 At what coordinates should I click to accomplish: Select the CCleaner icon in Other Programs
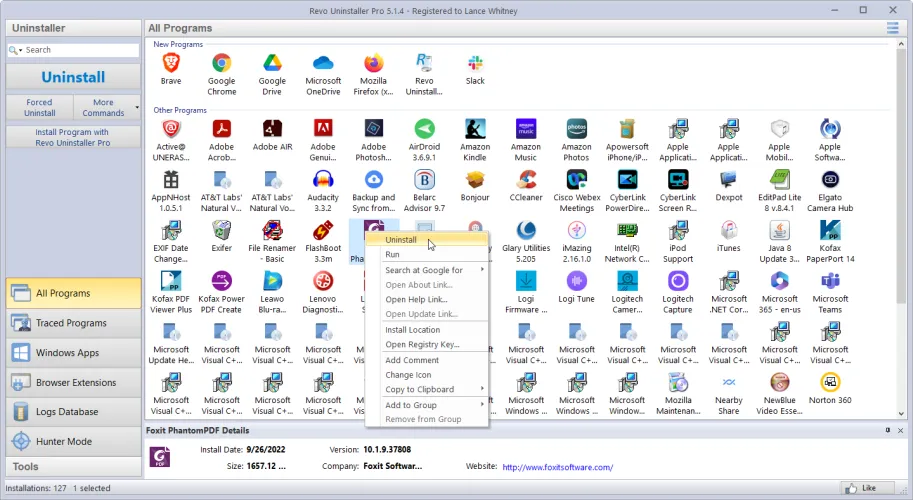point(525,180)
